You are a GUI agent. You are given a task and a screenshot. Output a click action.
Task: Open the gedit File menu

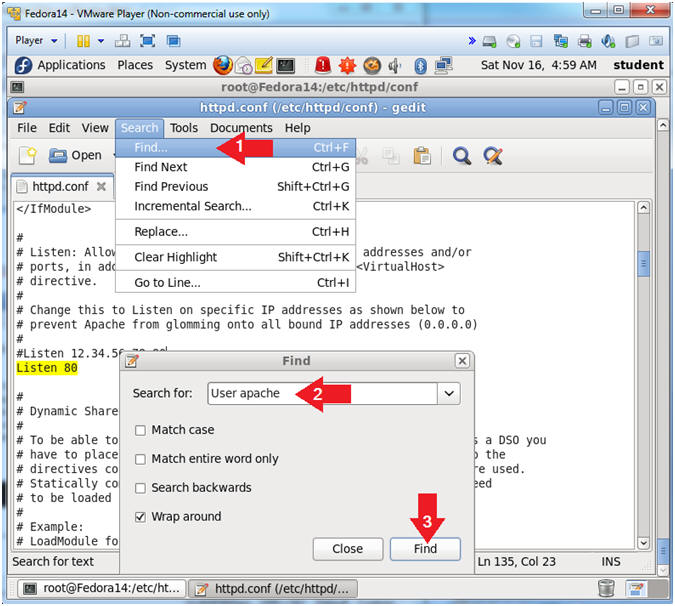point(27,128)
